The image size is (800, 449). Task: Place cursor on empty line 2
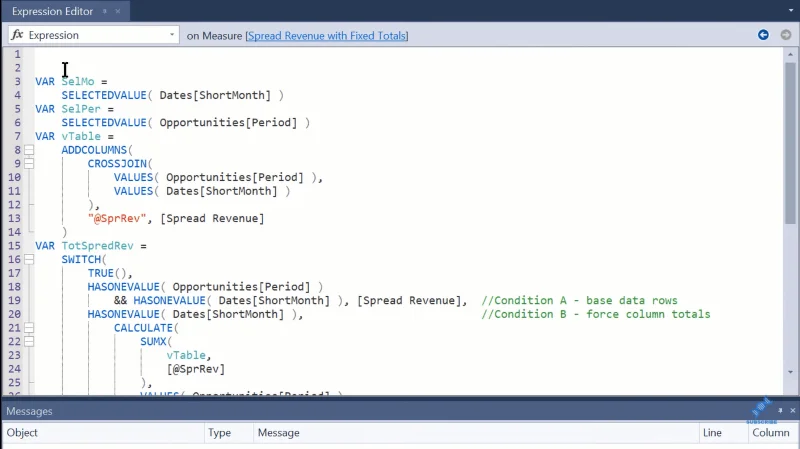tap(408, 68)
